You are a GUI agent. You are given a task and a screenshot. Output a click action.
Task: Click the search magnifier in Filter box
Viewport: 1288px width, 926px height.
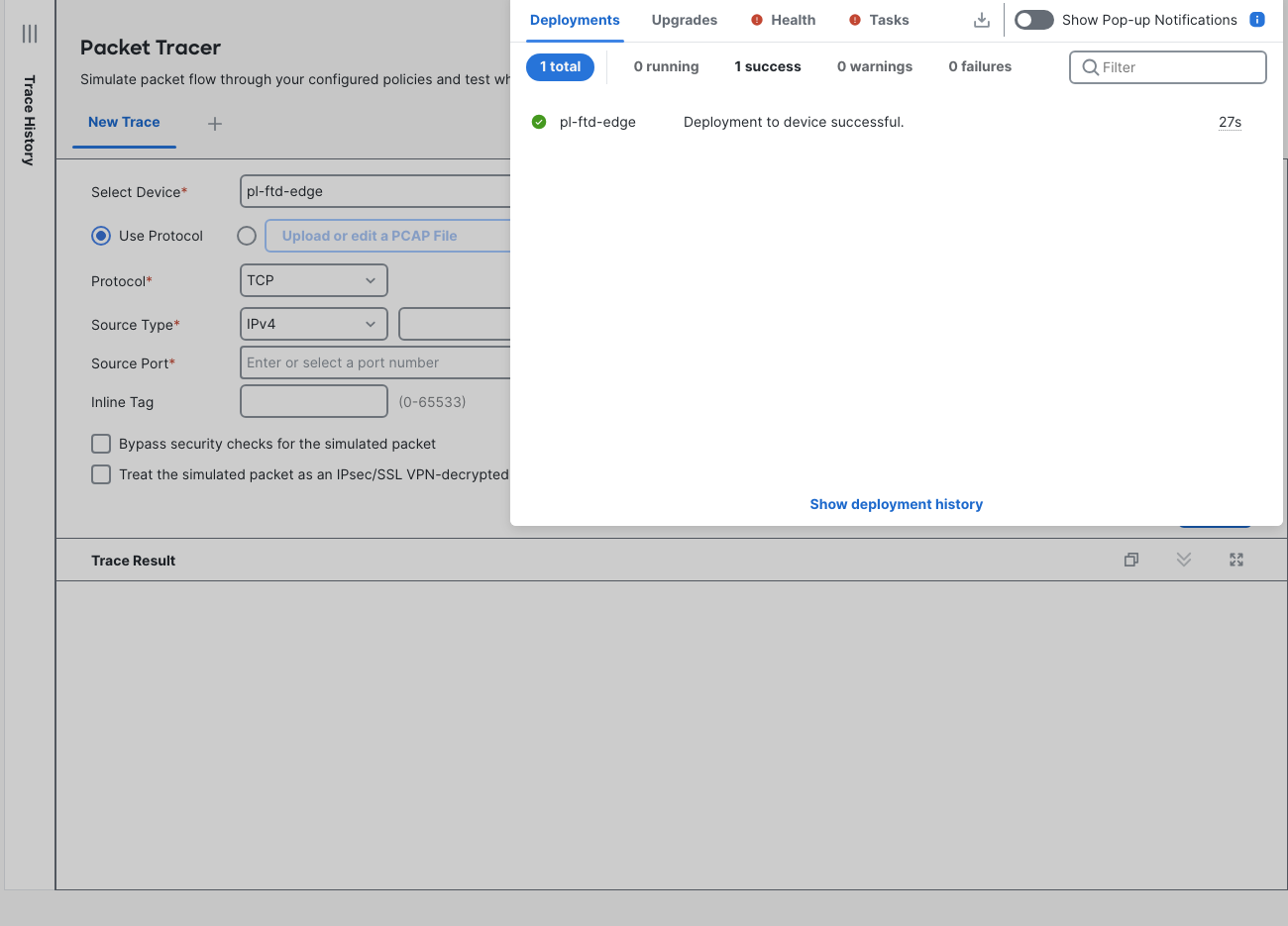click(1090, 67)
